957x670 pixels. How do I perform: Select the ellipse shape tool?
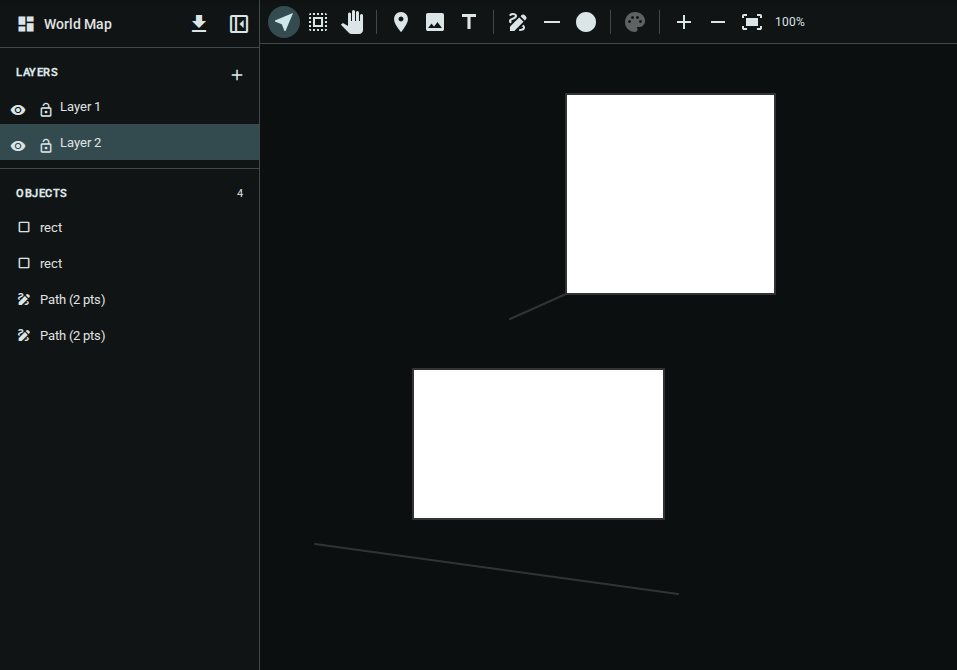coord(585,21)
